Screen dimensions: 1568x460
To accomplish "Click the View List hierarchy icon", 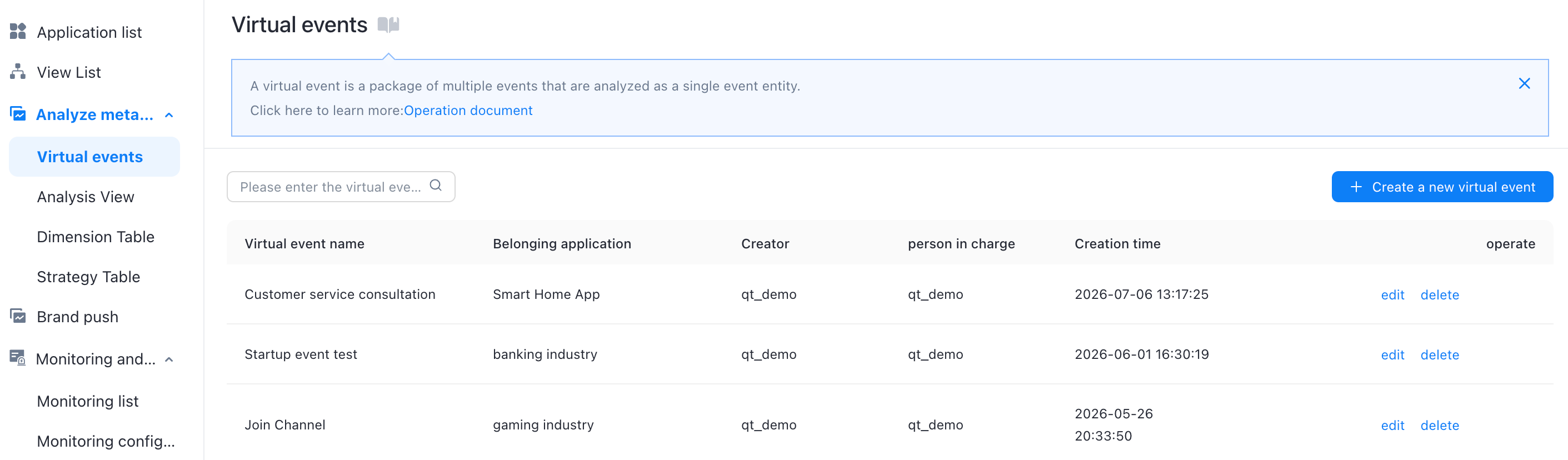I will [x=18, y=71].
